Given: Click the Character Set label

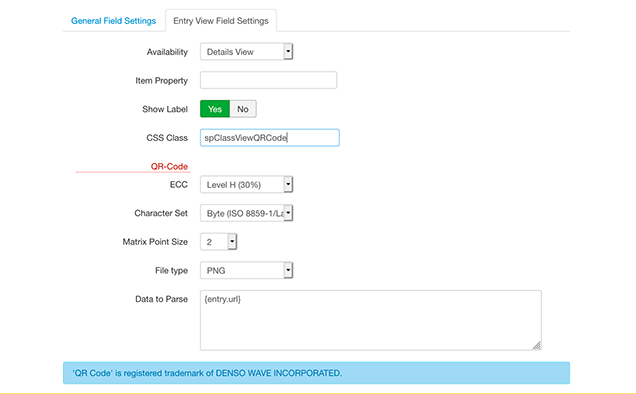Looking at the screenshot, I should pyautogui.click(x=161, y=213).
